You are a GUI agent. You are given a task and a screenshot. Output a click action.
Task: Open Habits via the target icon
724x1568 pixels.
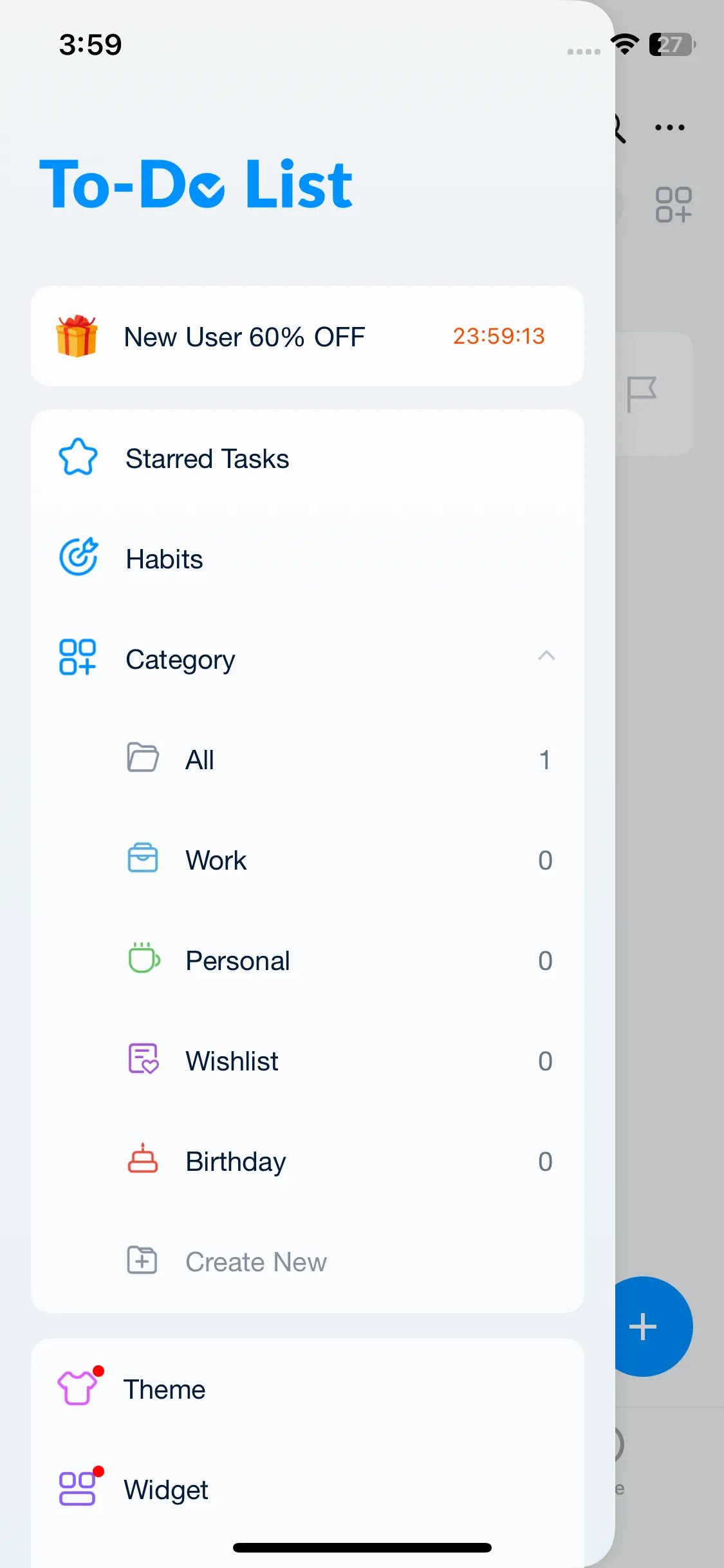click(79, 557)
